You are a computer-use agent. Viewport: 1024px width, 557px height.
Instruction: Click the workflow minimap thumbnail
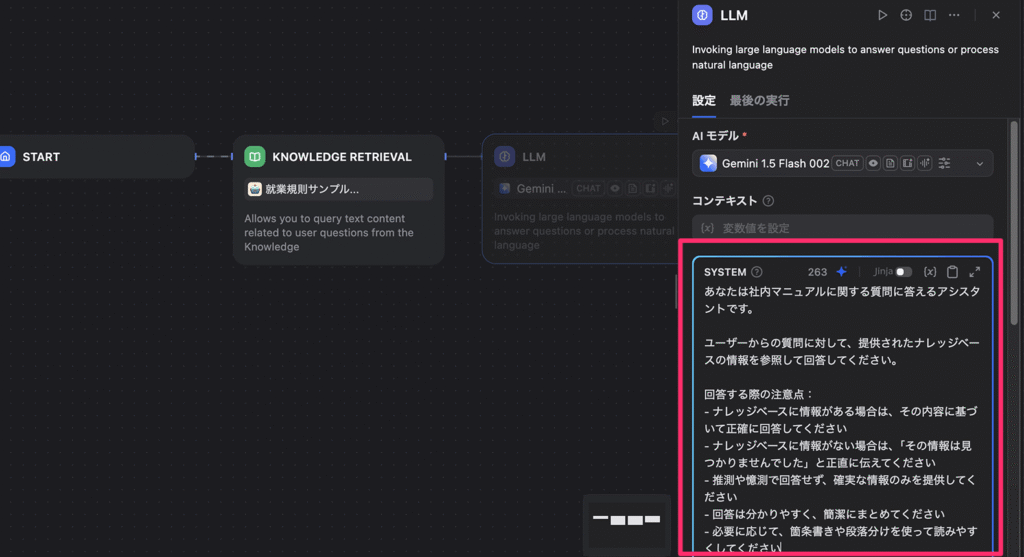click(x=627, y=519)
